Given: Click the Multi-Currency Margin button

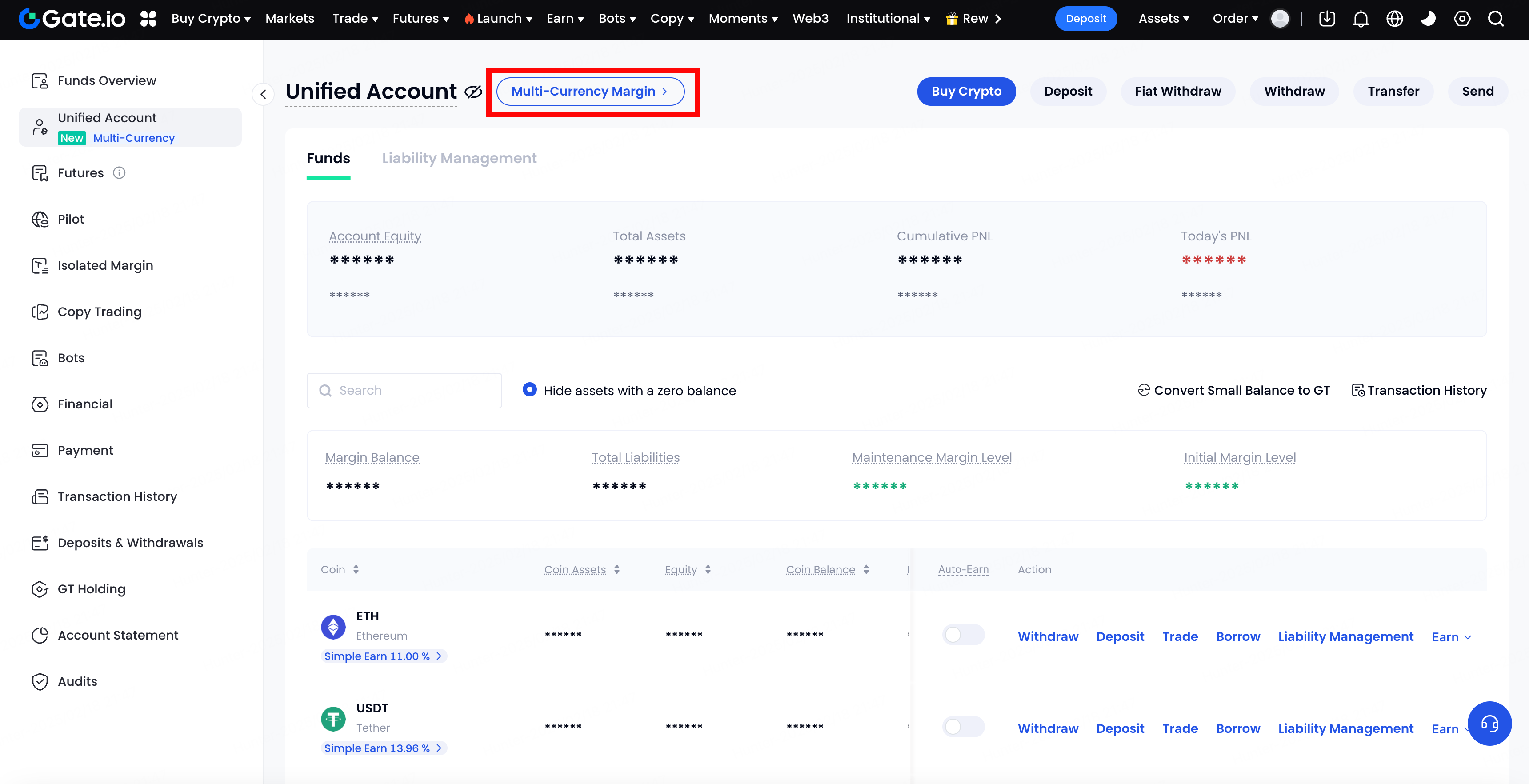Looking at the screenshot, I should (x=590, y=92).
